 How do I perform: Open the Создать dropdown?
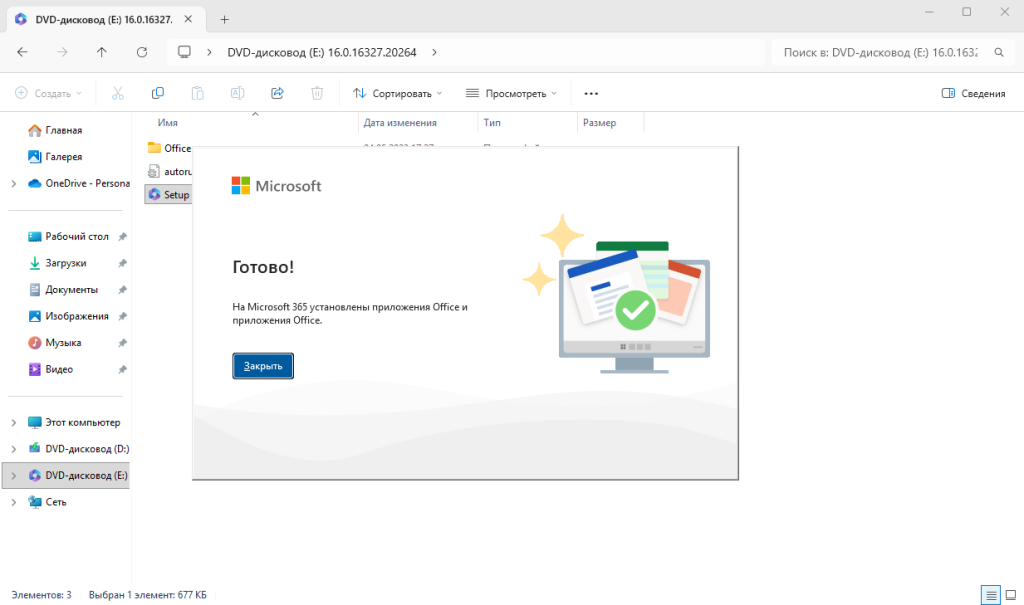[49, 93]
